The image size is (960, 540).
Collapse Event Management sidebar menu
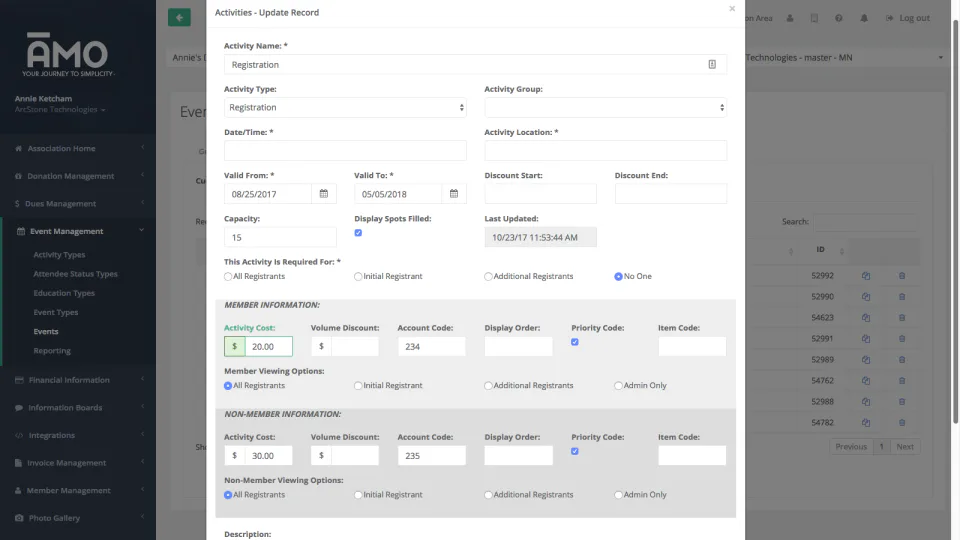tap(78, 231)
